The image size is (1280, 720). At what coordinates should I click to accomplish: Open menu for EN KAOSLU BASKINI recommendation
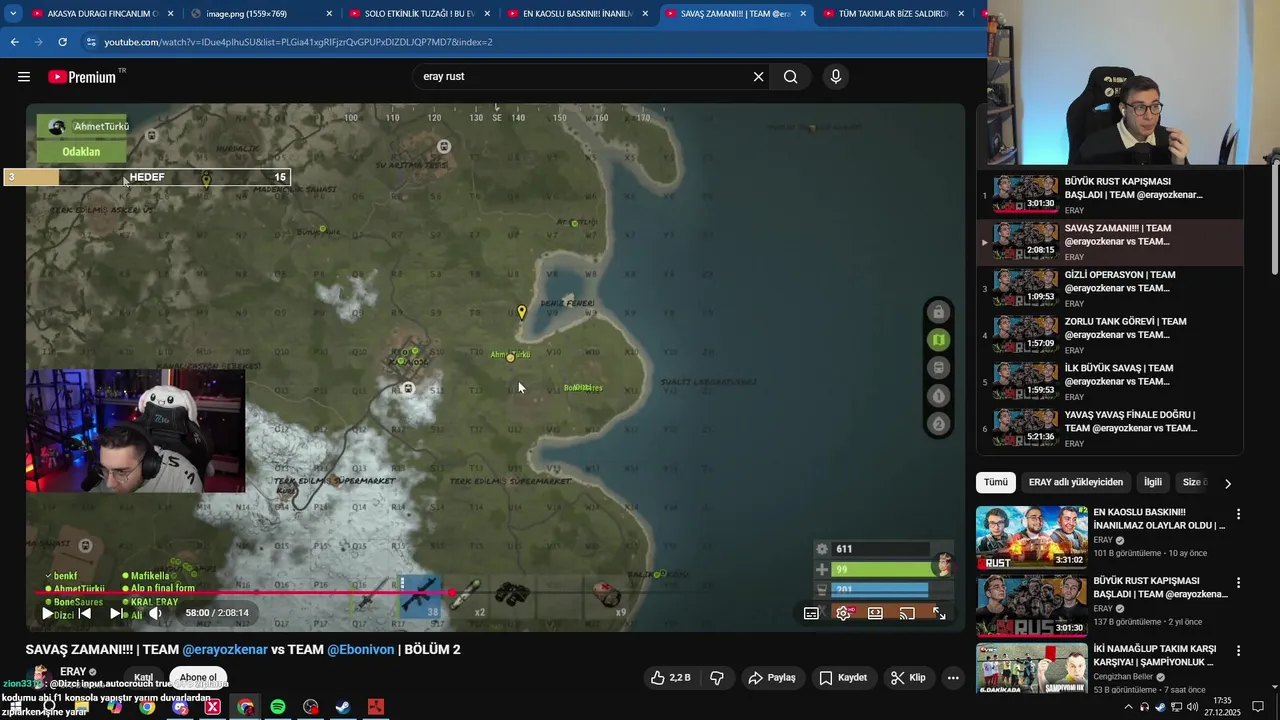pos(1238,514)
